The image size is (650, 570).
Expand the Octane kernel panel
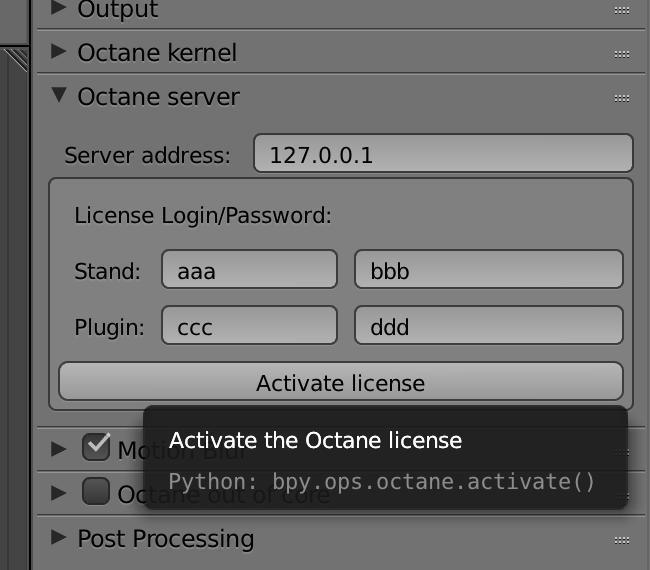(x=59, y=52)
